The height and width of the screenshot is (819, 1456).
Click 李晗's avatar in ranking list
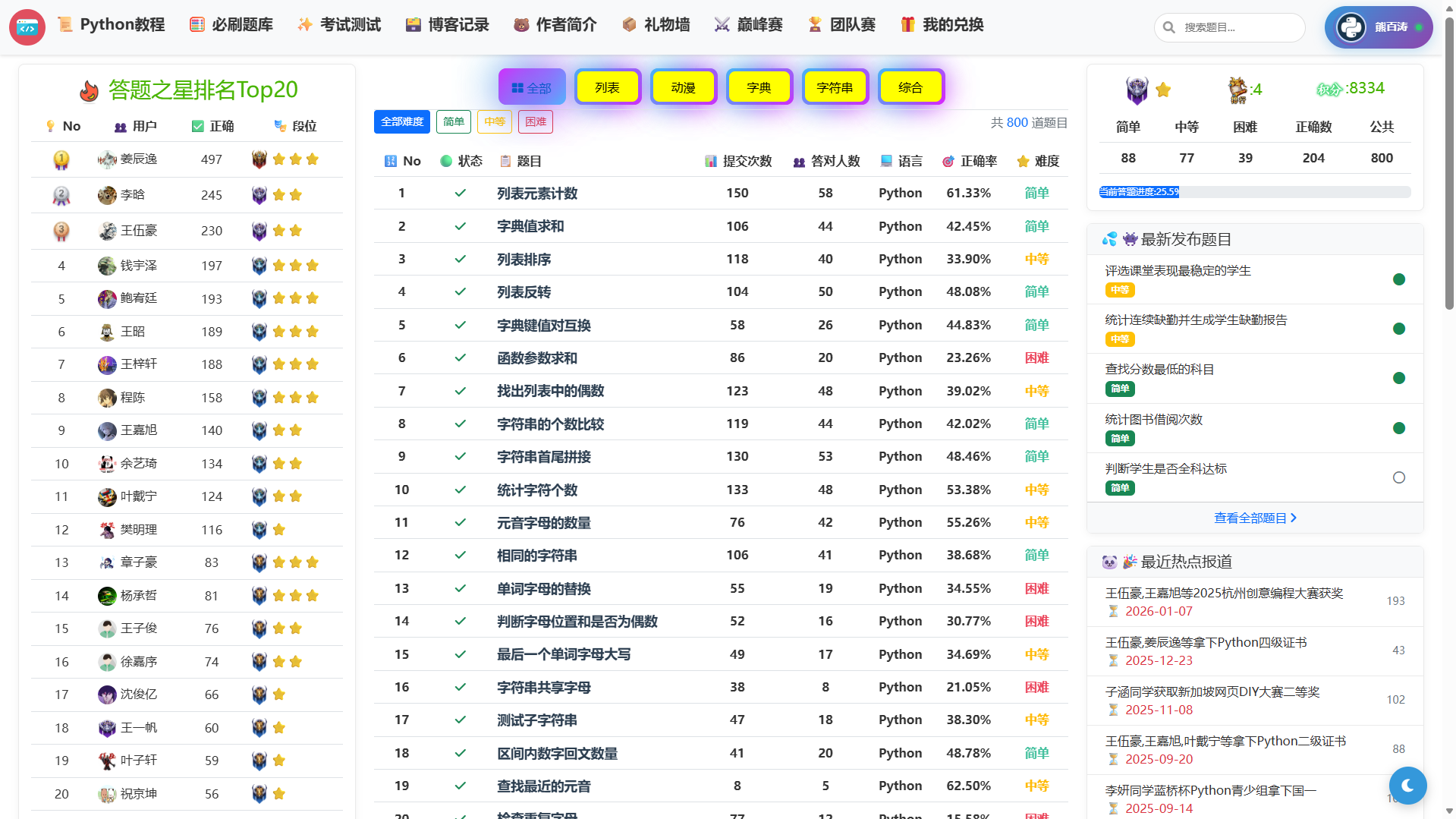(x=107, y=195)
